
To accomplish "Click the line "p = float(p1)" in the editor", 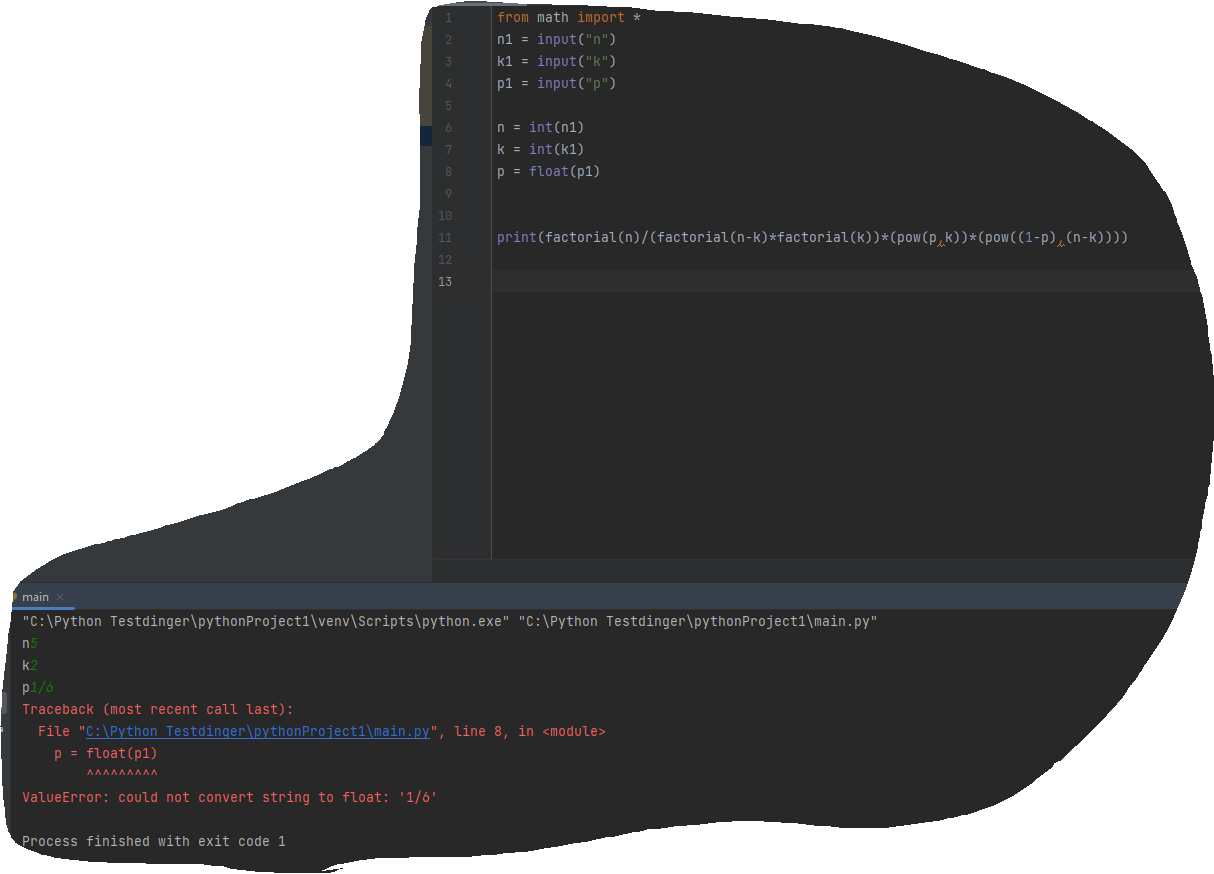I will [x=548, y=171].
